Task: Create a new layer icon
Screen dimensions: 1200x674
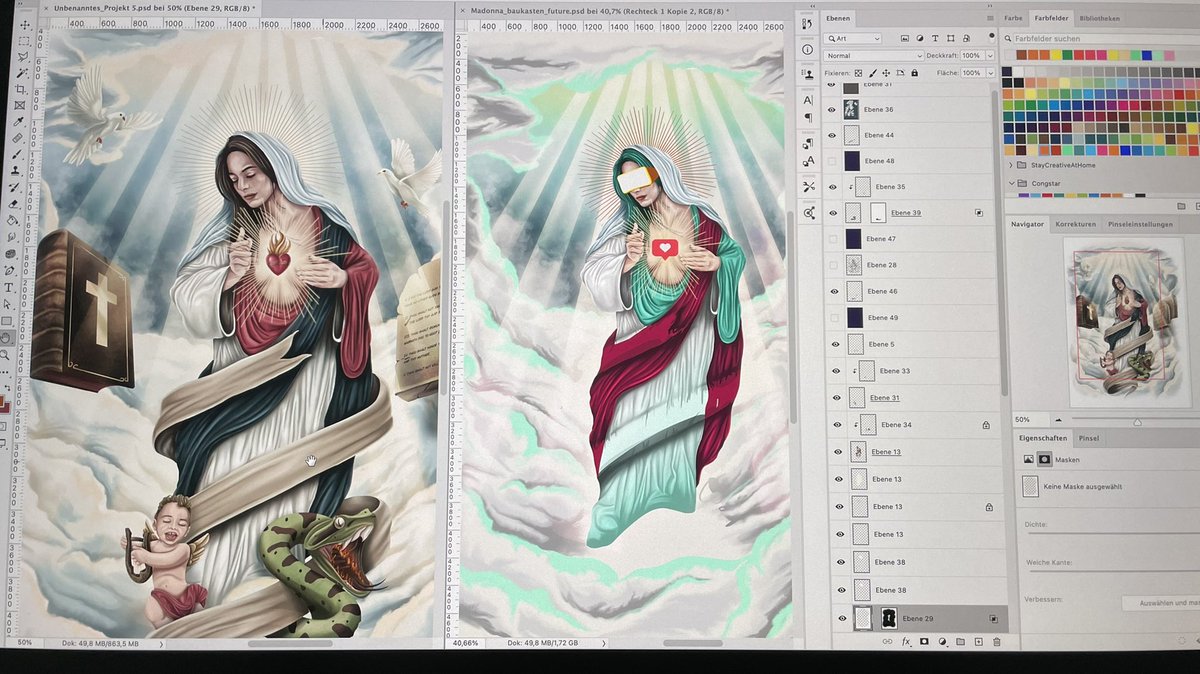Action: 979,642
